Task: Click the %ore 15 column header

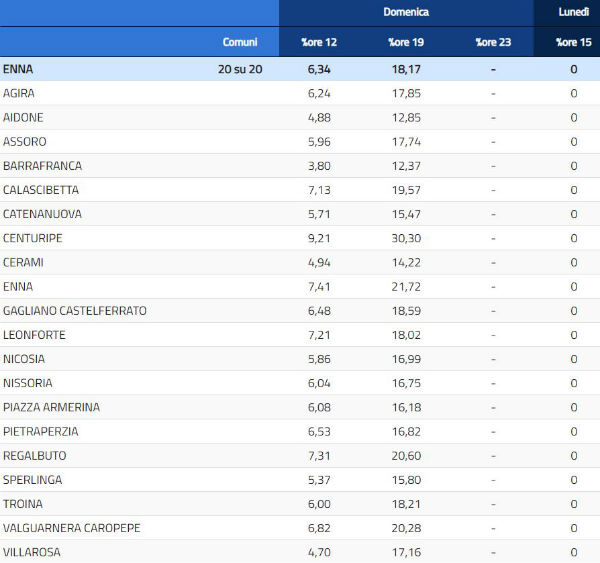Action: click(574, 42)
